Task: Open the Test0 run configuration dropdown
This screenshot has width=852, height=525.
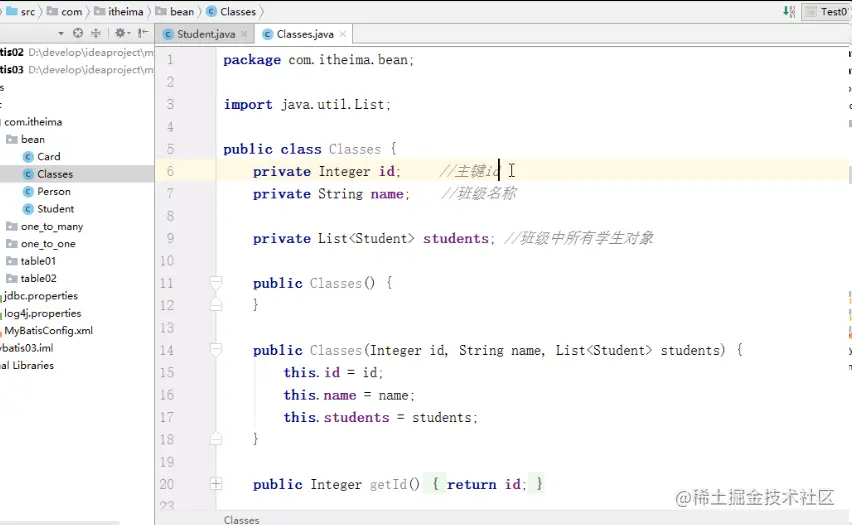Action: point(826,11)
